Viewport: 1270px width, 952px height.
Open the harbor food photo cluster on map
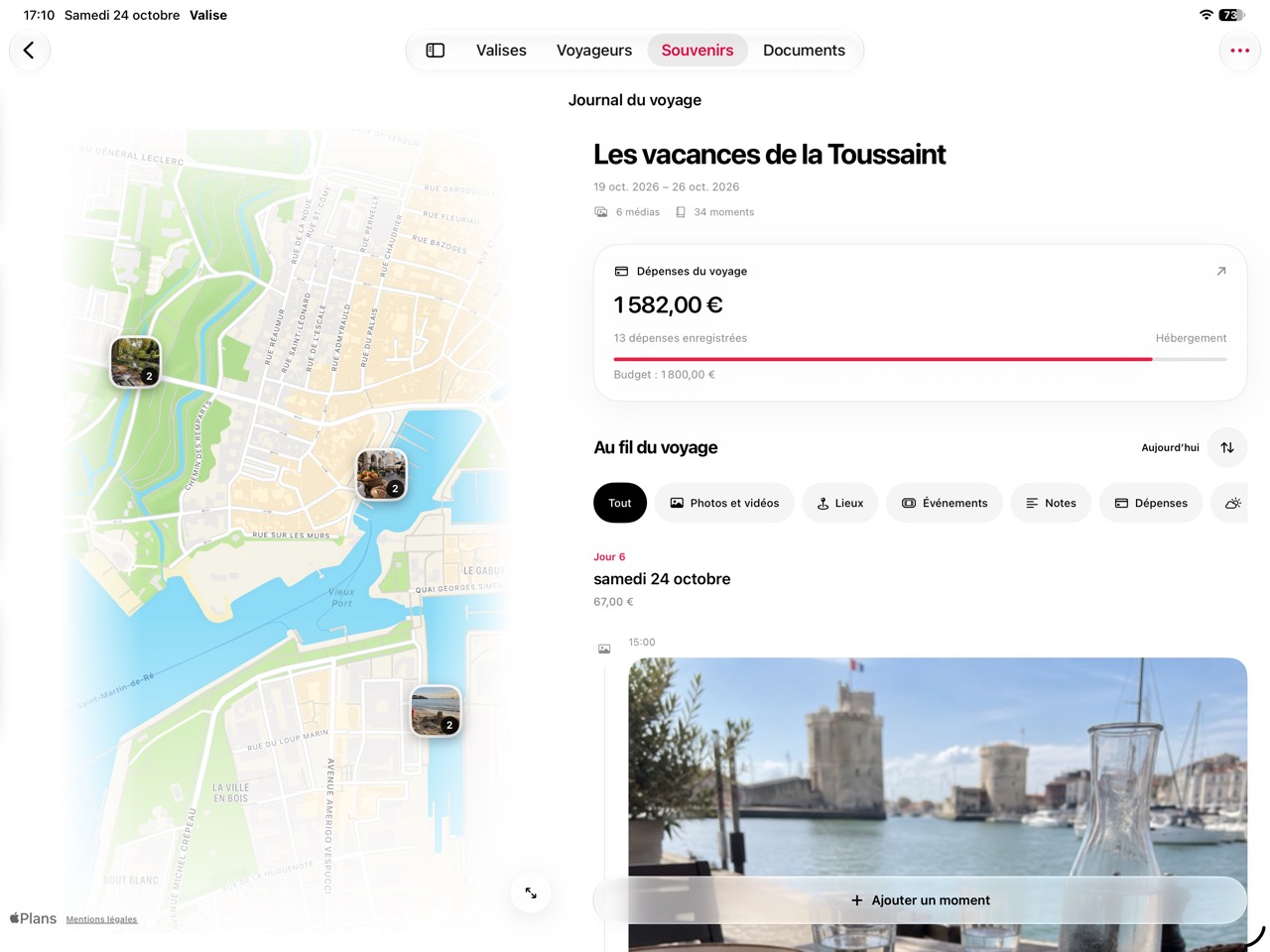(x=381, y=474)
